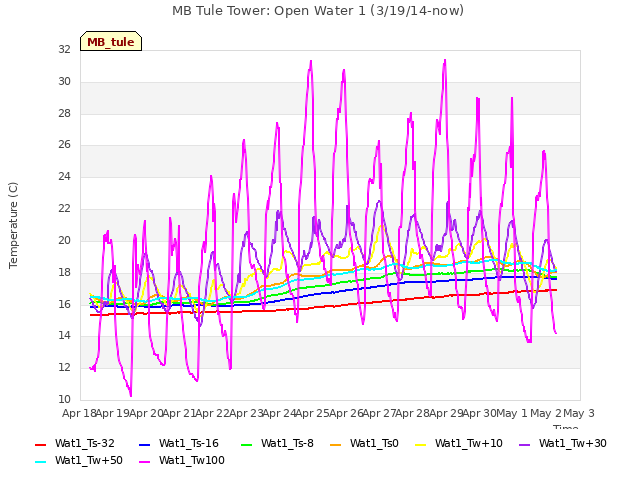This screenshot has width=640, height=480.
Task: Click the red Wat1_Ts-32 legend color marker
Action: point(41,444)
